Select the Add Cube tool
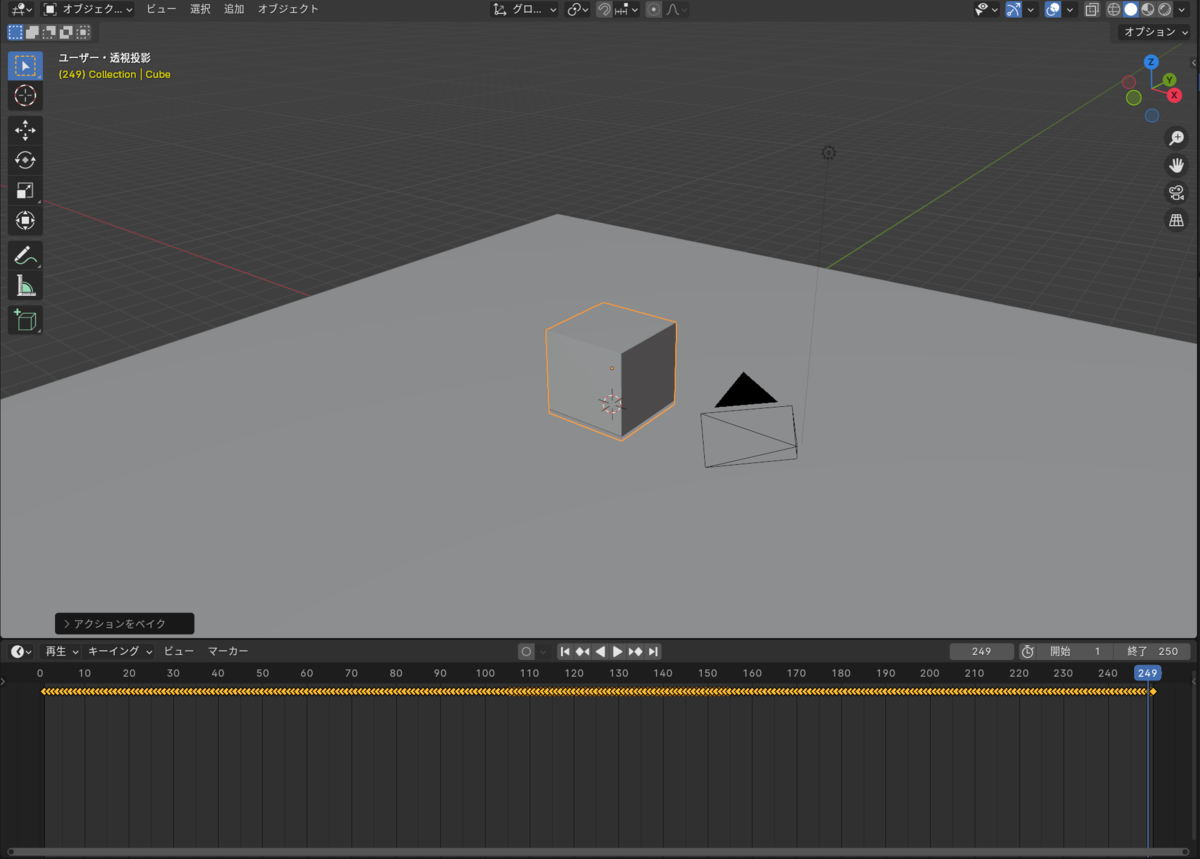 [x=25, y=320]
